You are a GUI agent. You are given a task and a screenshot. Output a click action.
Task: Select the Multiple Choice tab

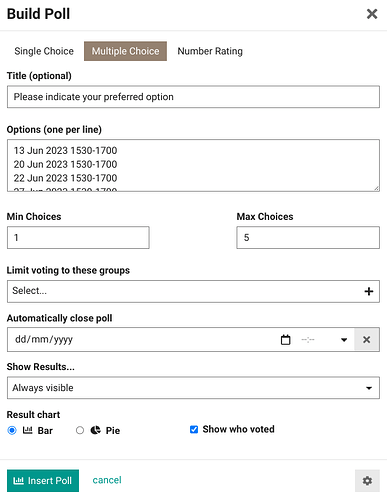(125, 51)
